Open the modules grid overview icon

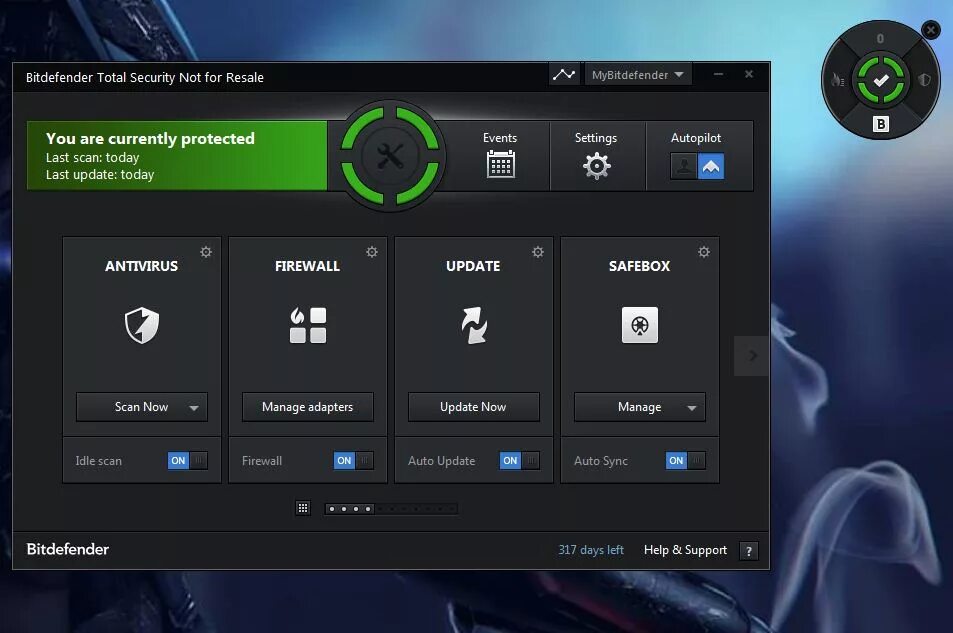[x=303, y=508]
